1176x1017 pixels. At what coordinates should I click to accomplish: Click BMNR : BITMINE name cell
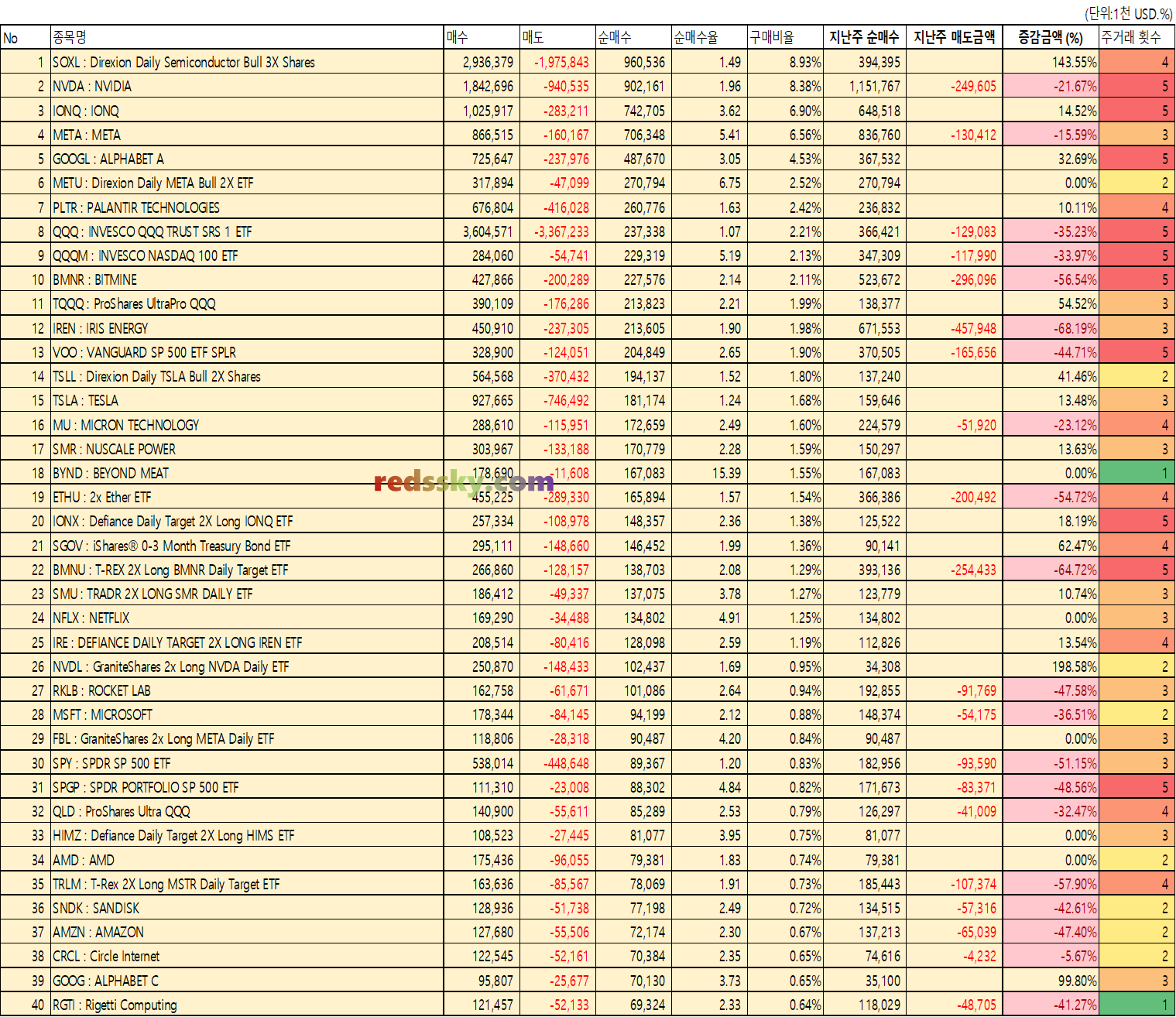[247, 279]
